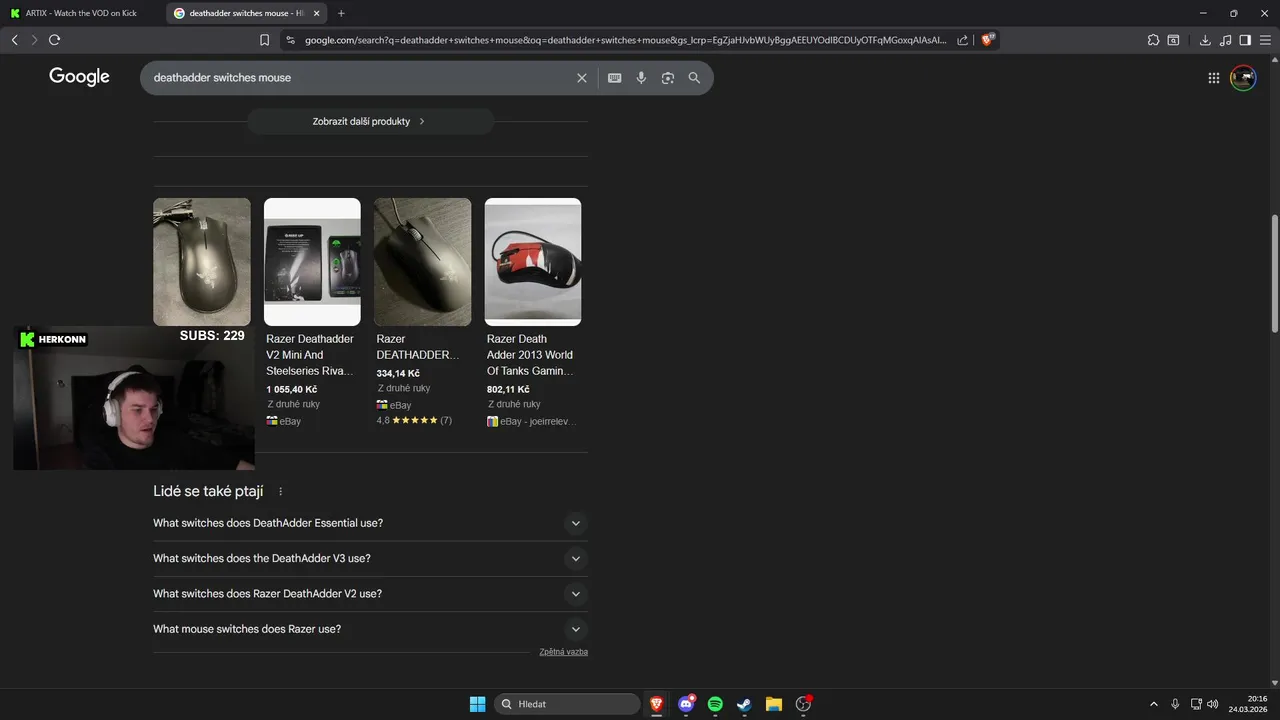Viewport: 1280px width, 720px height.
Task: Open the first black DeathAdder product thumbnail
Action: click(202, 262)
